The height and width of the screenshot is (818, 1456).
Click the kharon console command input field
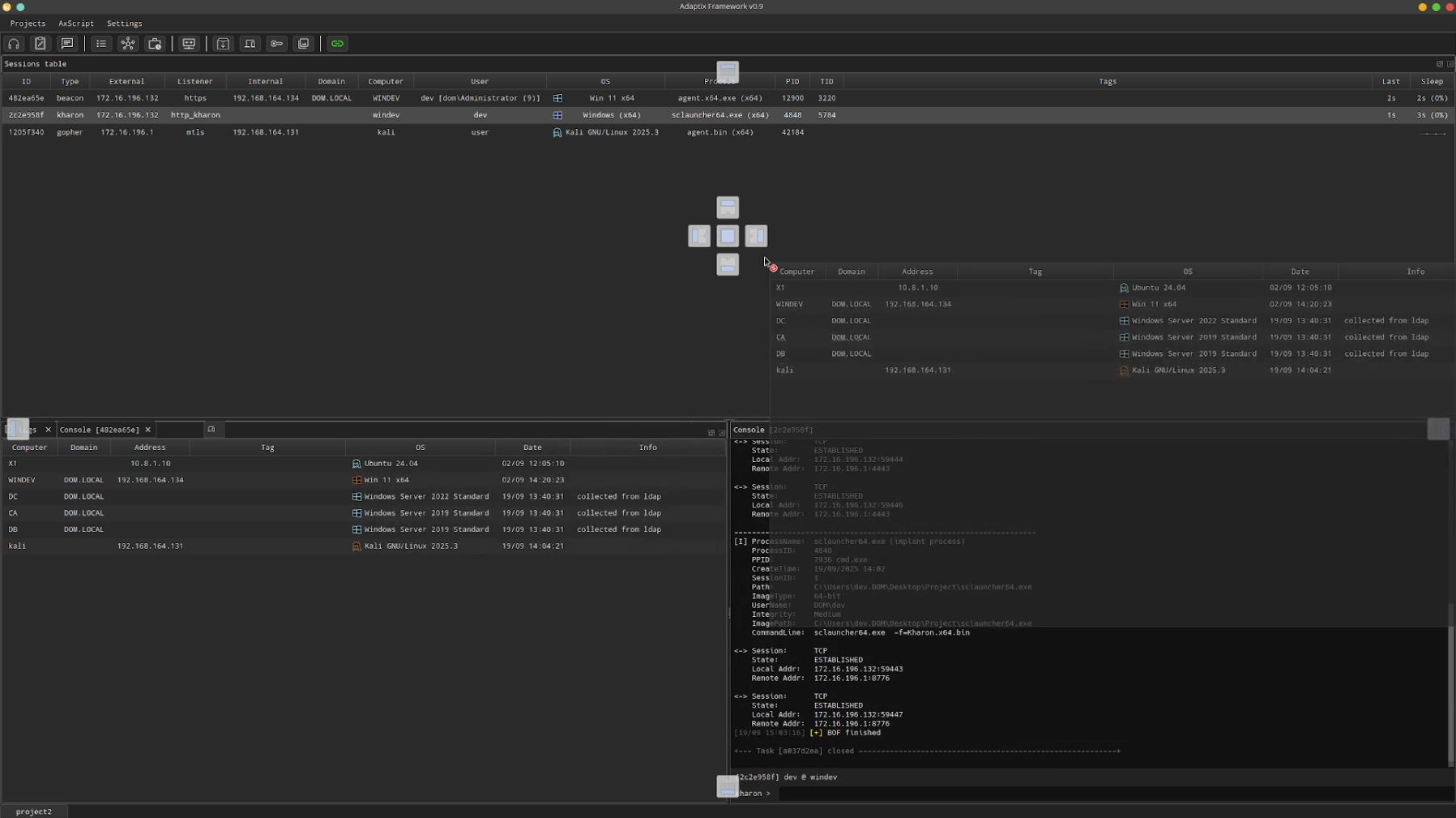pos(1110,794)
